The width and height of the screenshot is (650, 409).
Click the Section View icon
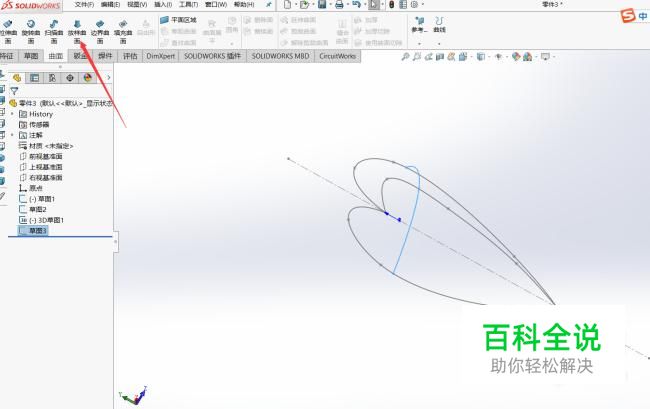[x=440, y=56]
